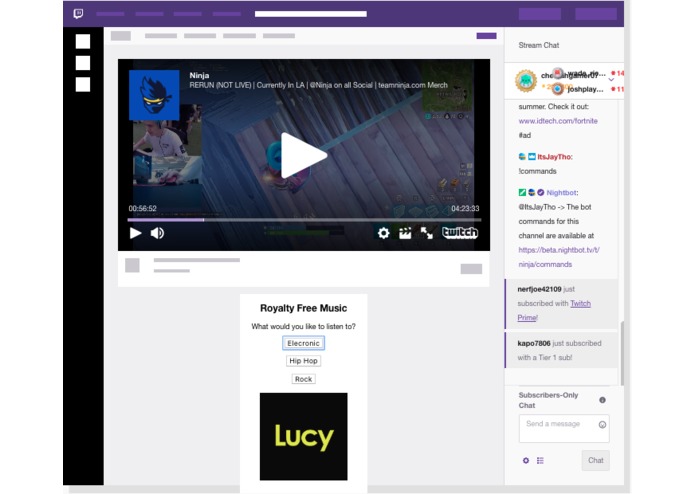Click the elapsed time 00:56:52

142,208
